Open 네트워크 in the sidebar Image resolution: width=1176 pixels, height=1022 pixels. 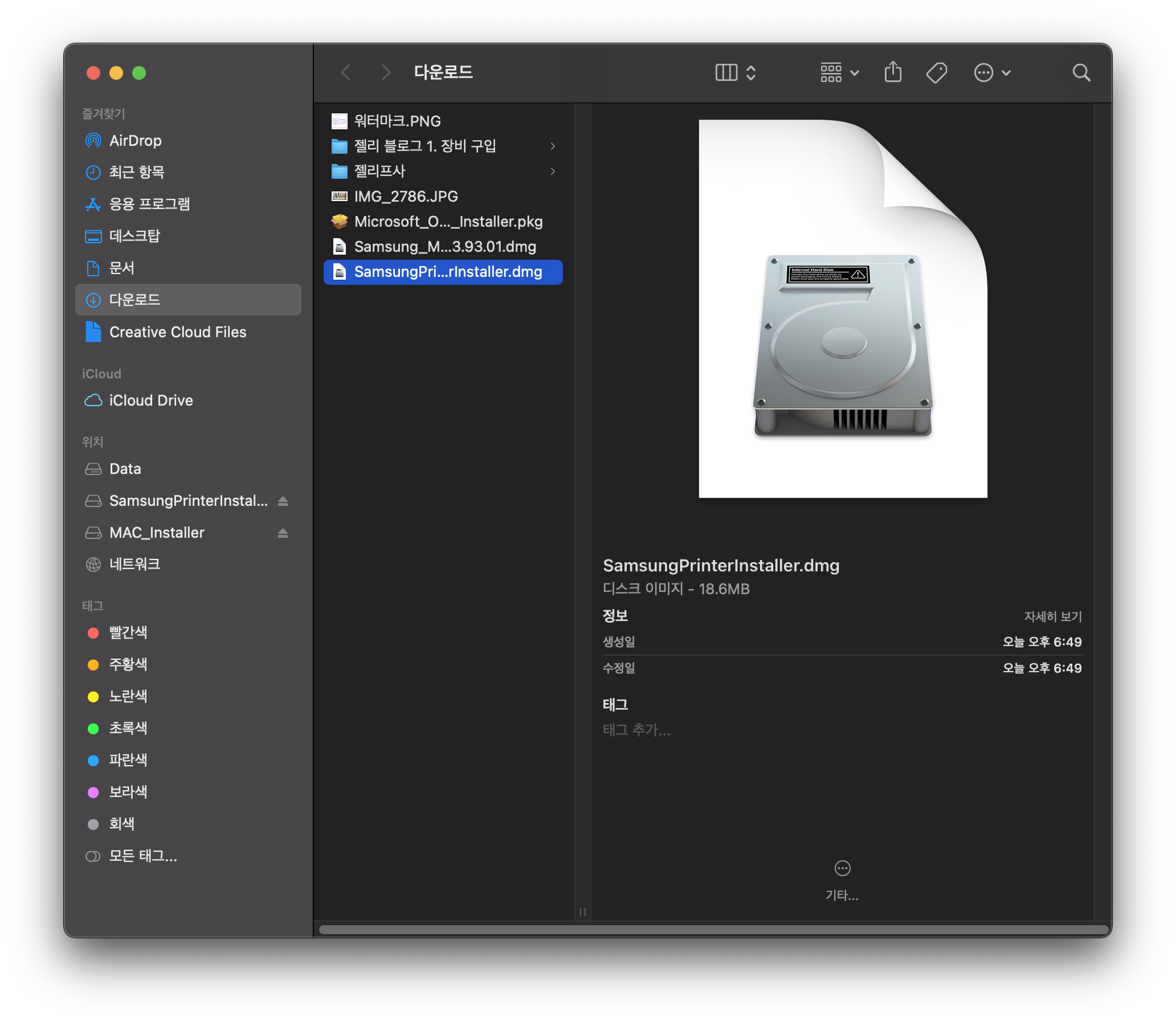[x=187, y=564]
